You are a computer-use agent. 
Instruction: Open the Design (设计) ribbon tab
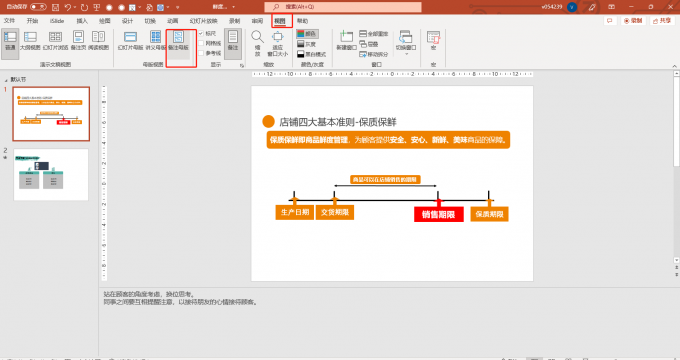click(128, 21)
